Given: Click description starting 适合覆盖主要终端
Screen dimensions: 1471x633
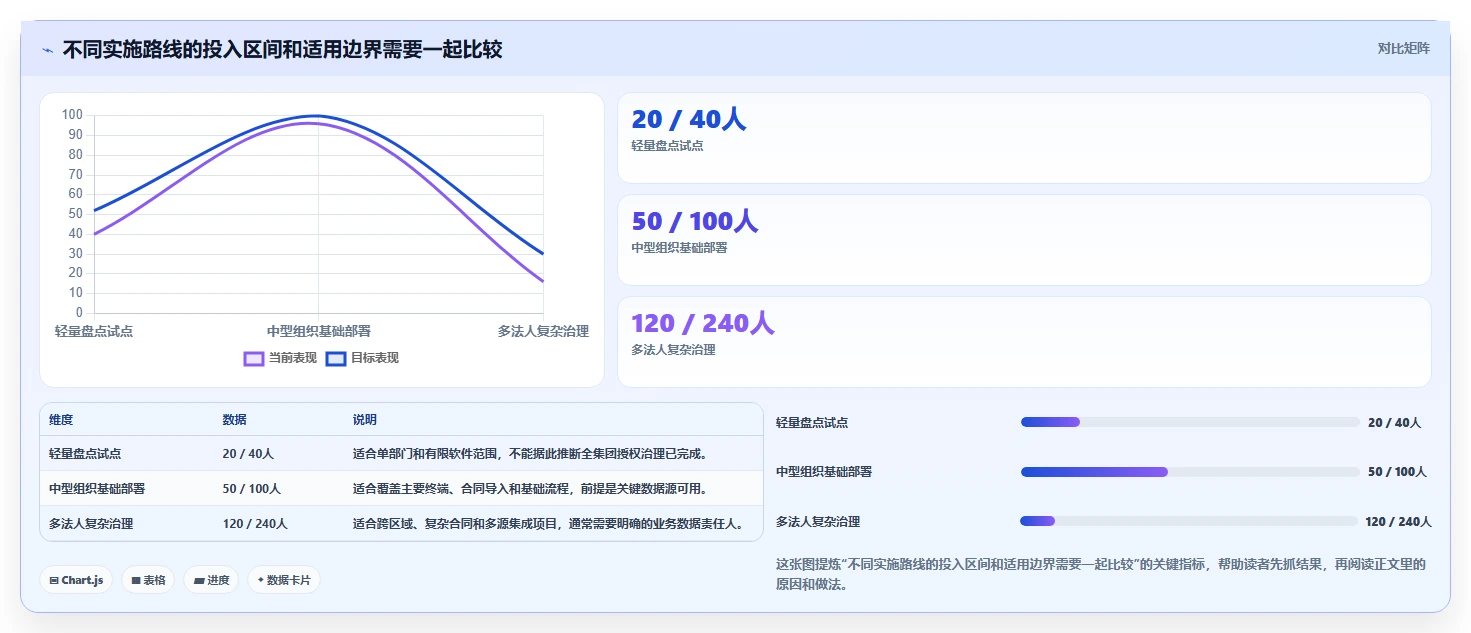Looking at the screenshot, I should coord(531,489).
